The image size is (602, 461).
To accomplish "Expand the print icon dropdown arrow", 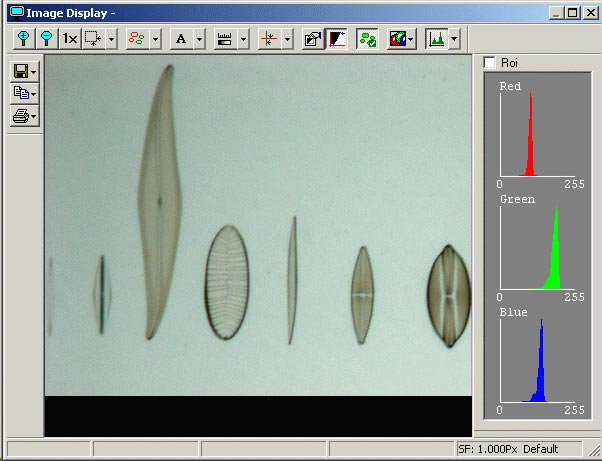I will pyautogui.click(x=35, y=117).
